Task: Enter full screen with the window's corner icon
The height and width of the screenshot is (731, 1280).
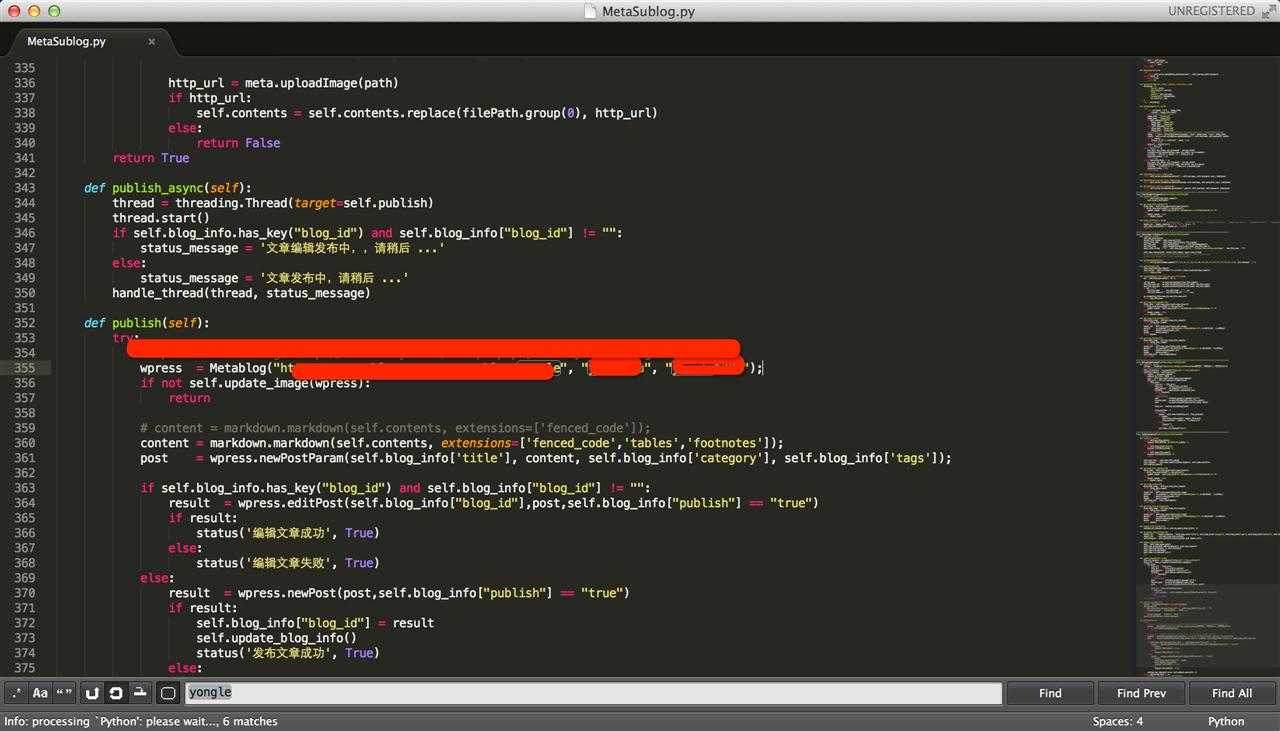Action: click(x=1268, y=11)
